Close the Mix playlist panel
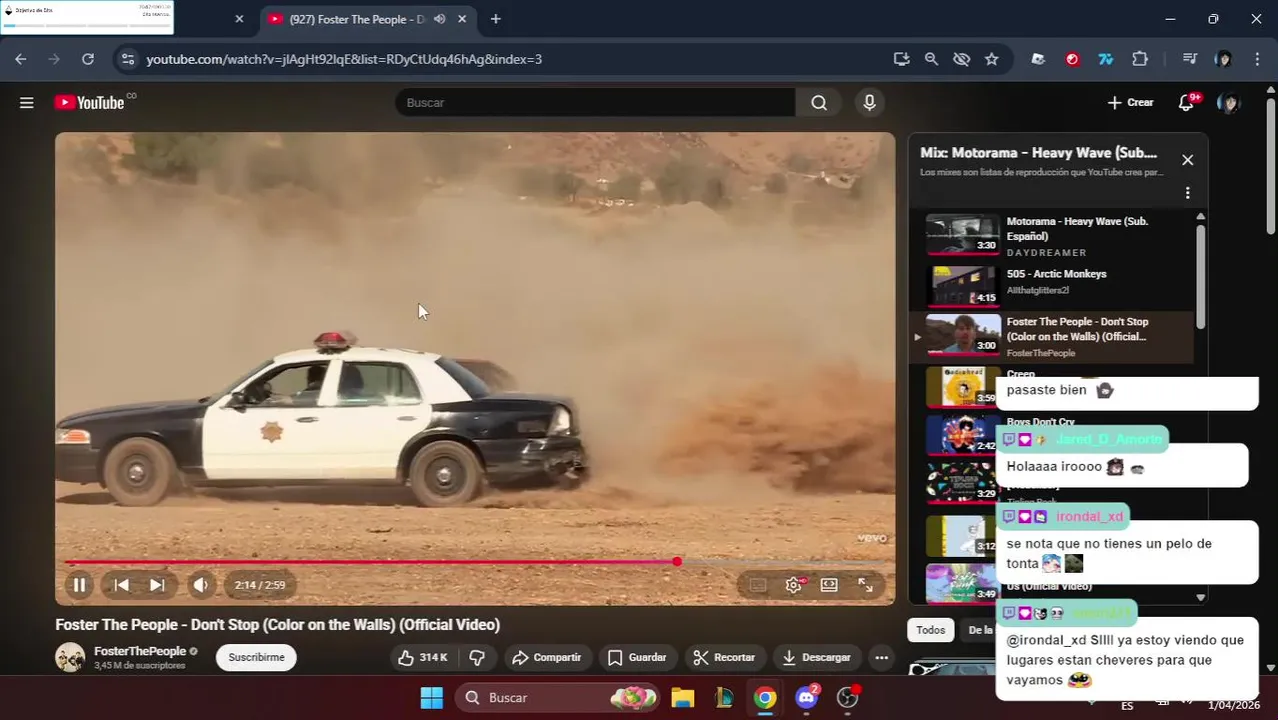The width and height of the screenshot is (1278, 720). click(x=1187, y=160)
